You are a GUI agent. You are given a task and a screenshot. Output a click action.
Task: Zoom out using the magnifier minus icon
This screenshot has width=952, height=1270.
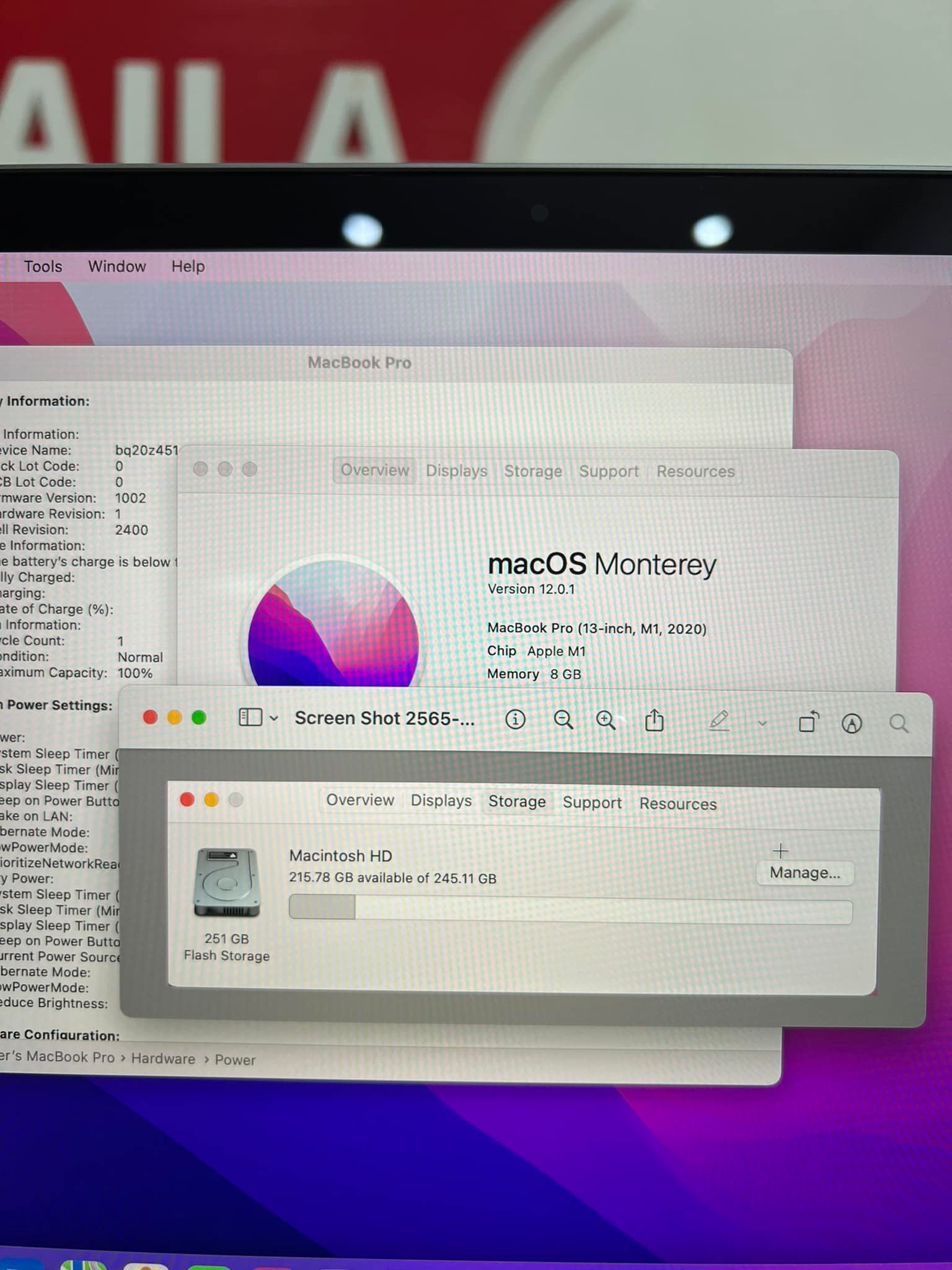pos(563,720)
